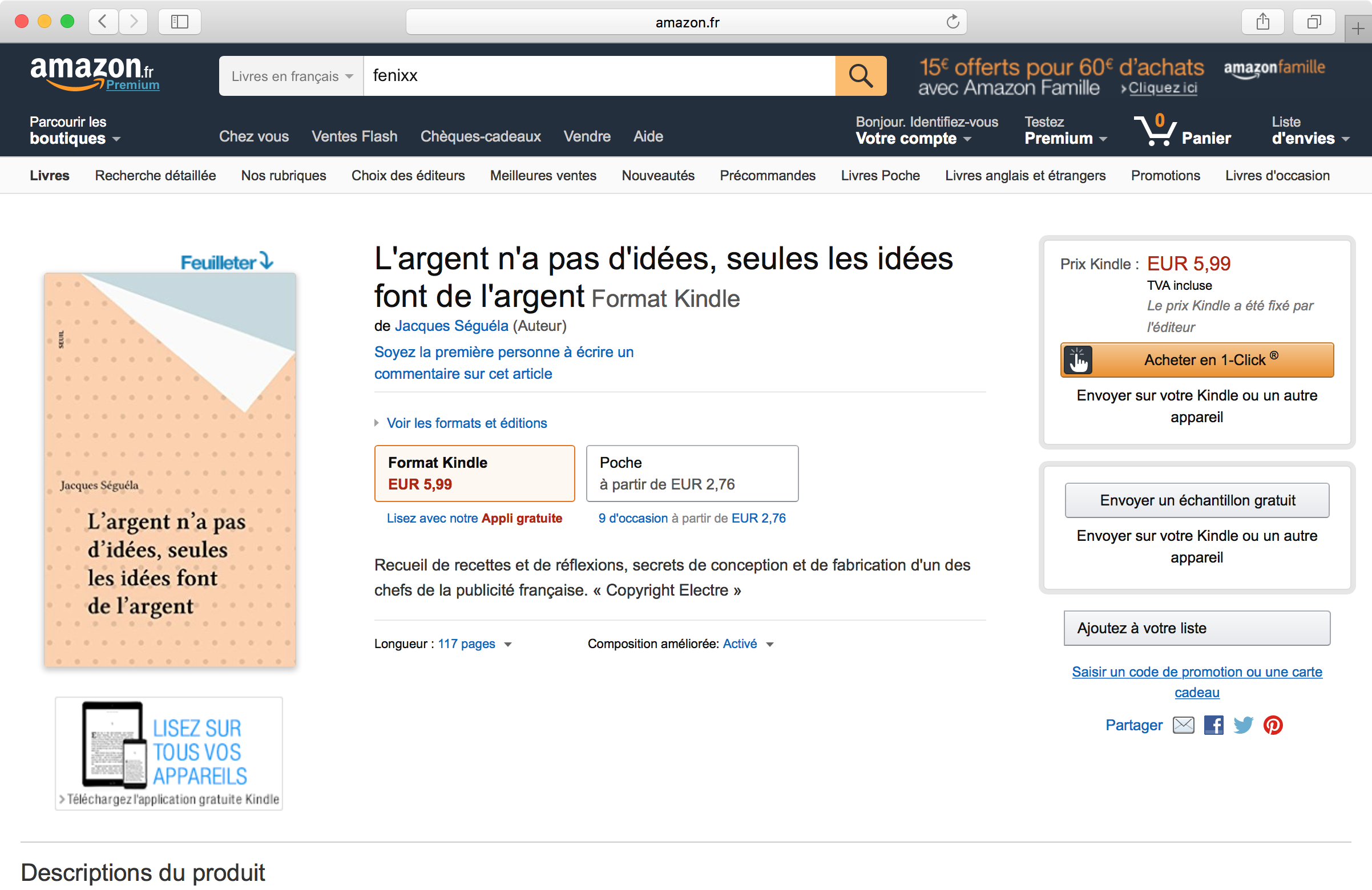The image size is (1372, 890).
Task: Share the book on Twitter
Action: [x=1243, y=725]
